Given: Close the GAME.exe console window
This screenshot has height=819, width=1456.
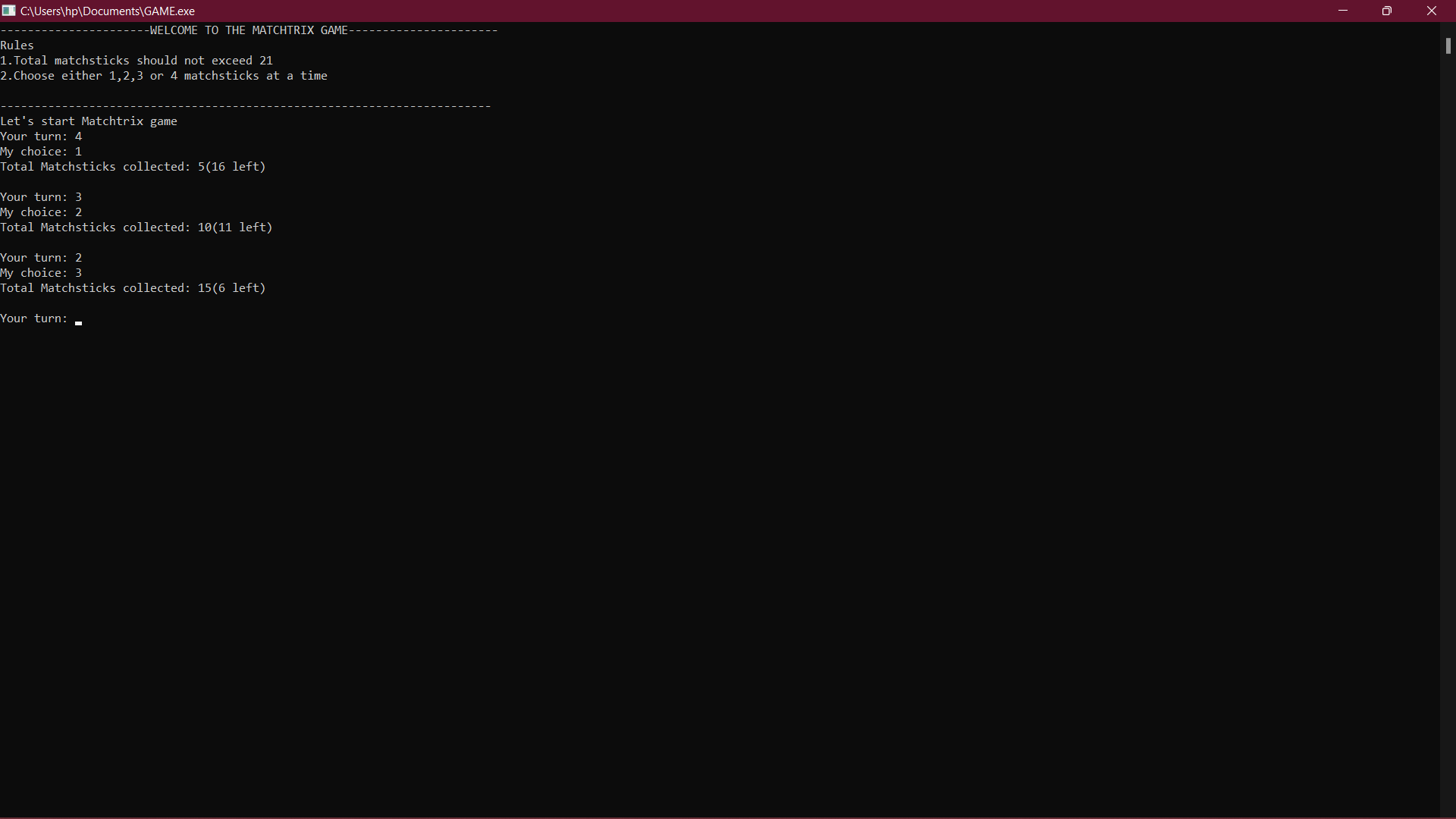Looking at the screenshot, I should [x=1432, y=11].
